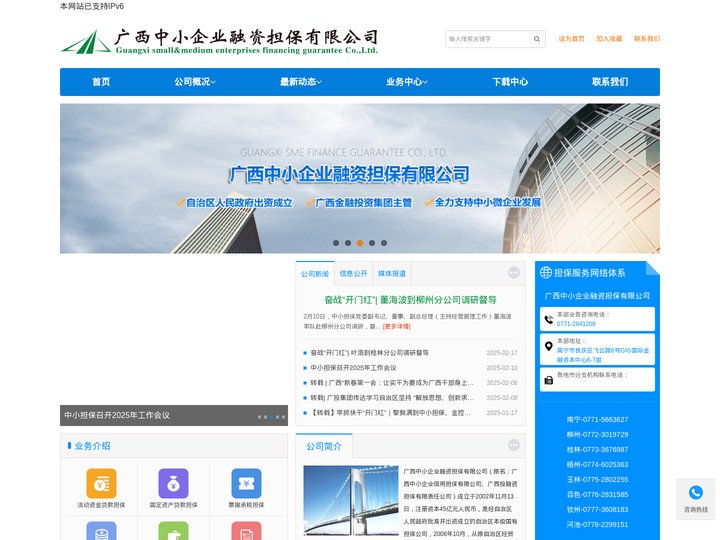
Task: Click the fax icon beside 各地市分支机构联系电话
Action: coord(549,380)
